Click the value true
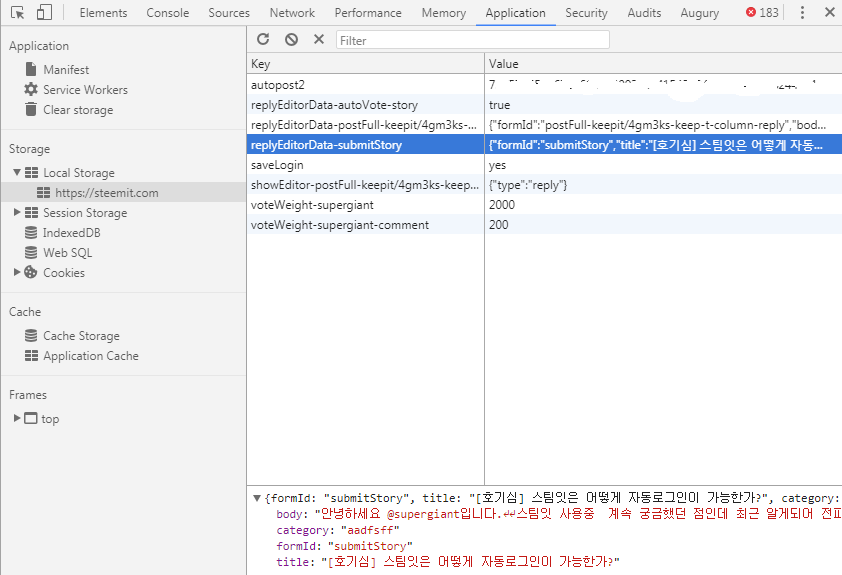Image resolution: width=842 pixels, height=575 pixels. (x=499, y=105)
